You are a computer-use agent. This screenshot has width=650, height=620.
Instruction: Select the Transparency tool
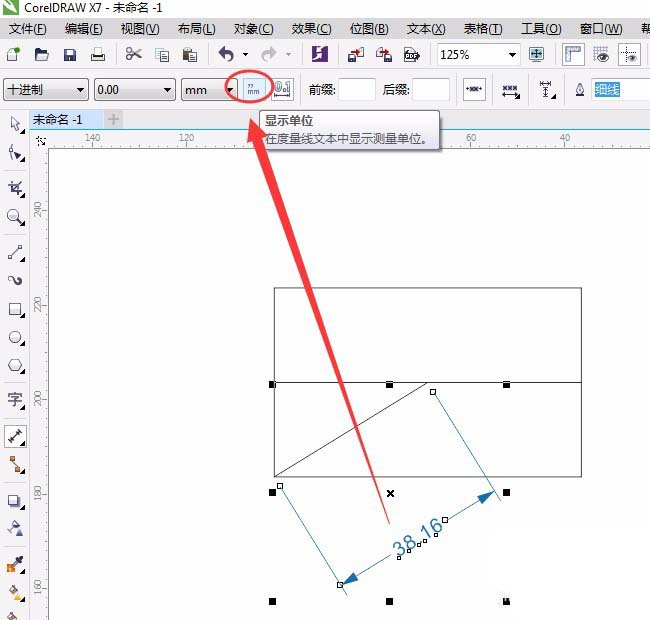(x=16, y=529)
